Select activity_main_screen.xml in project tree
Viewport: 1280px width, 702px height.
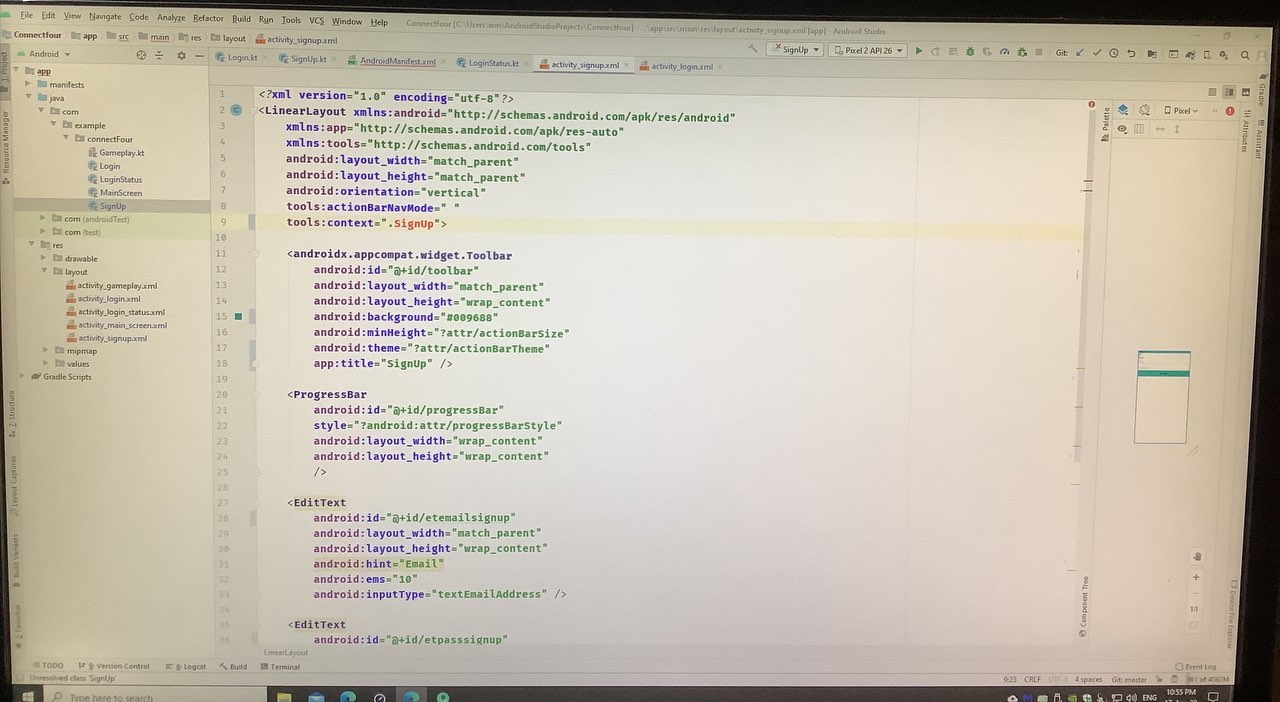tap(115, 325)
